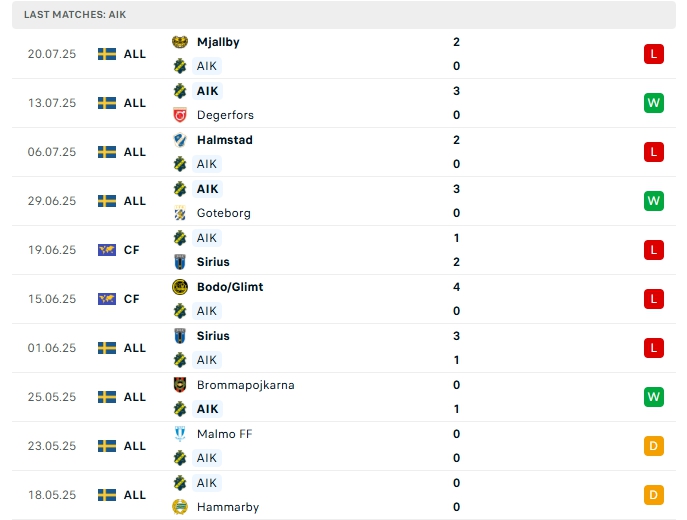Click the Swedish flag on 20.07.25 row
The image size is (687, 520).
pos(107,54)
